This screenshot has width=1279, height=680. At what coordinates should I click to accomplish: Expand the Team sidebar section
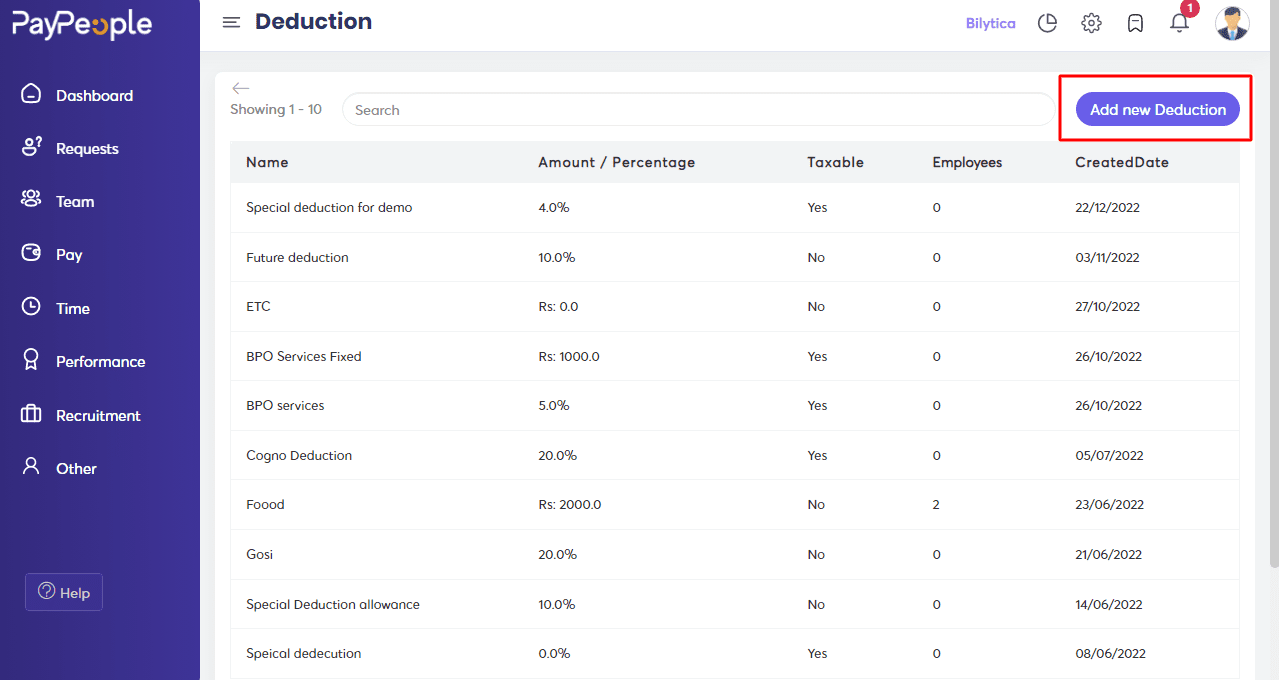pyautogui.click(x=75, y=202)
